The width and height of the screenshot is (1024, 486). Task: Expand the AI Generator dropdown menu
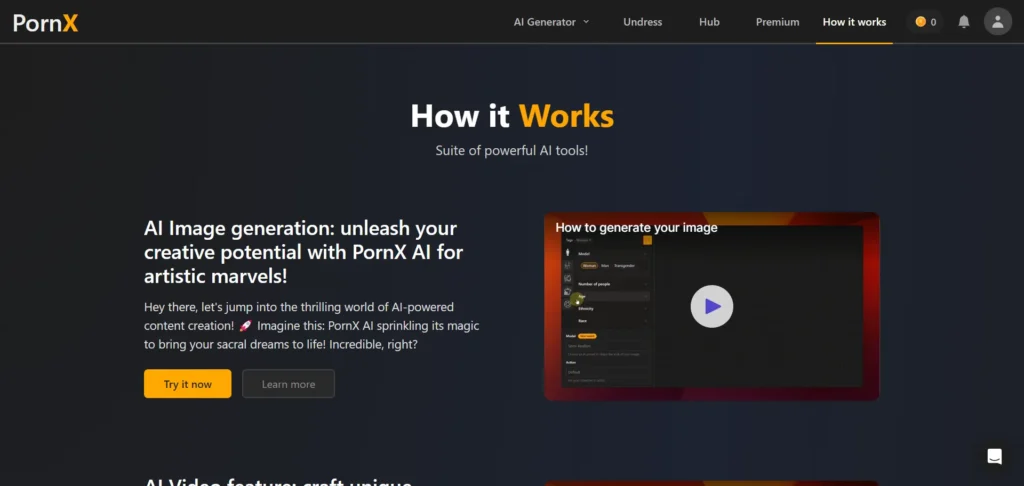tap(551, 21)
